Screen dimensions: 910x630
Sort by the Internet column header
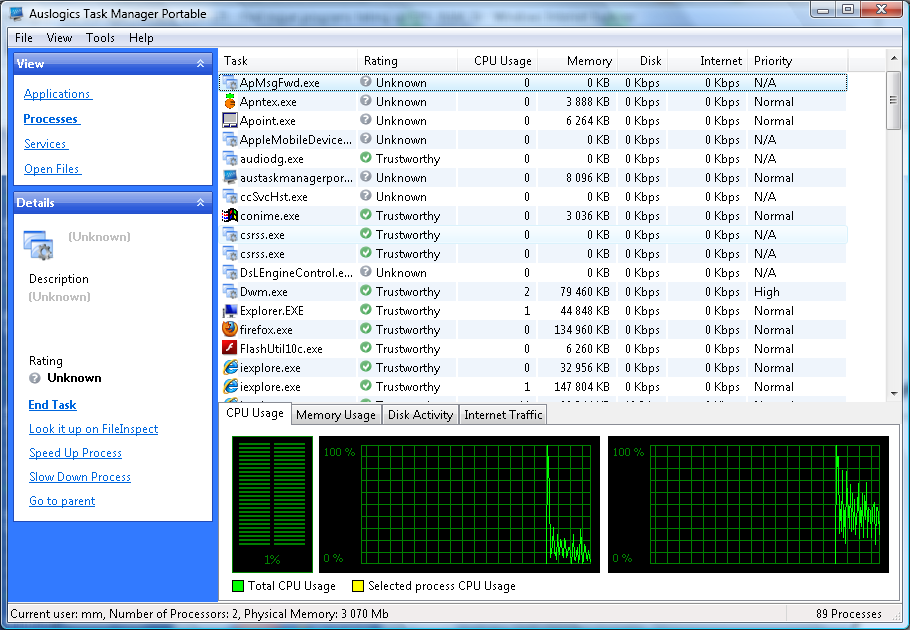coord(707,61)
